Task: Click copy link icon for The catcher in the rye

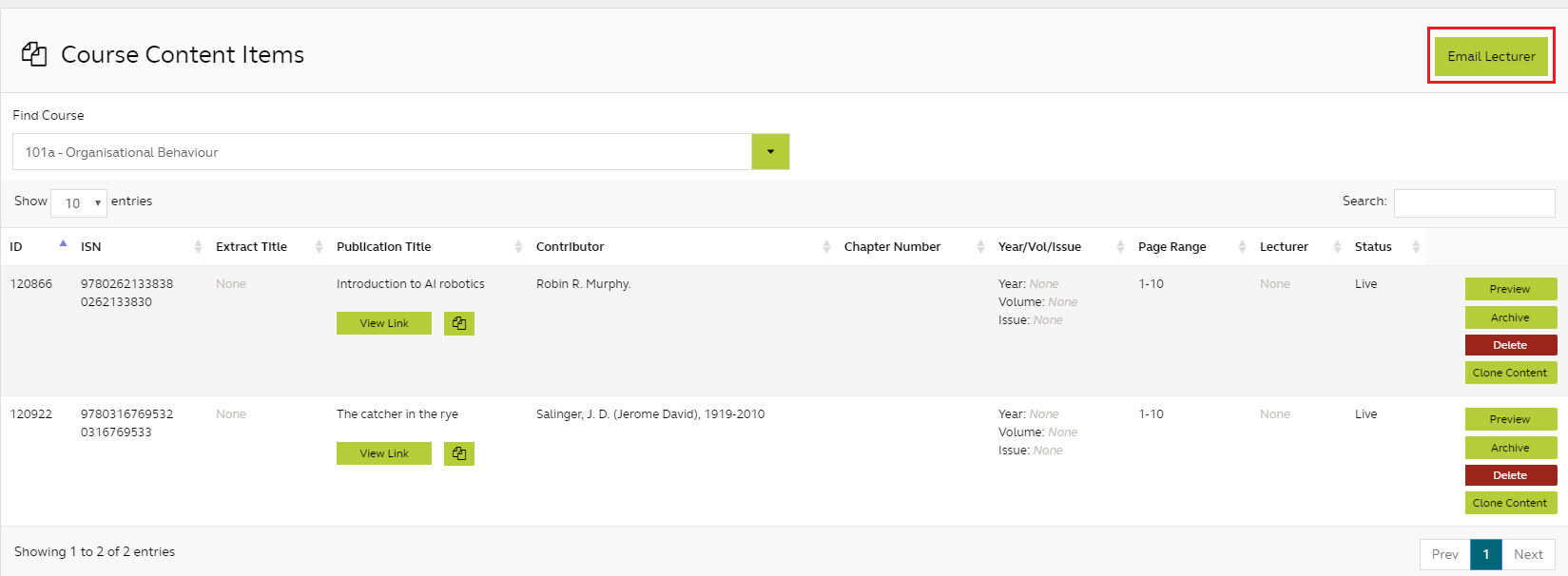Action: tap(458, 453)
